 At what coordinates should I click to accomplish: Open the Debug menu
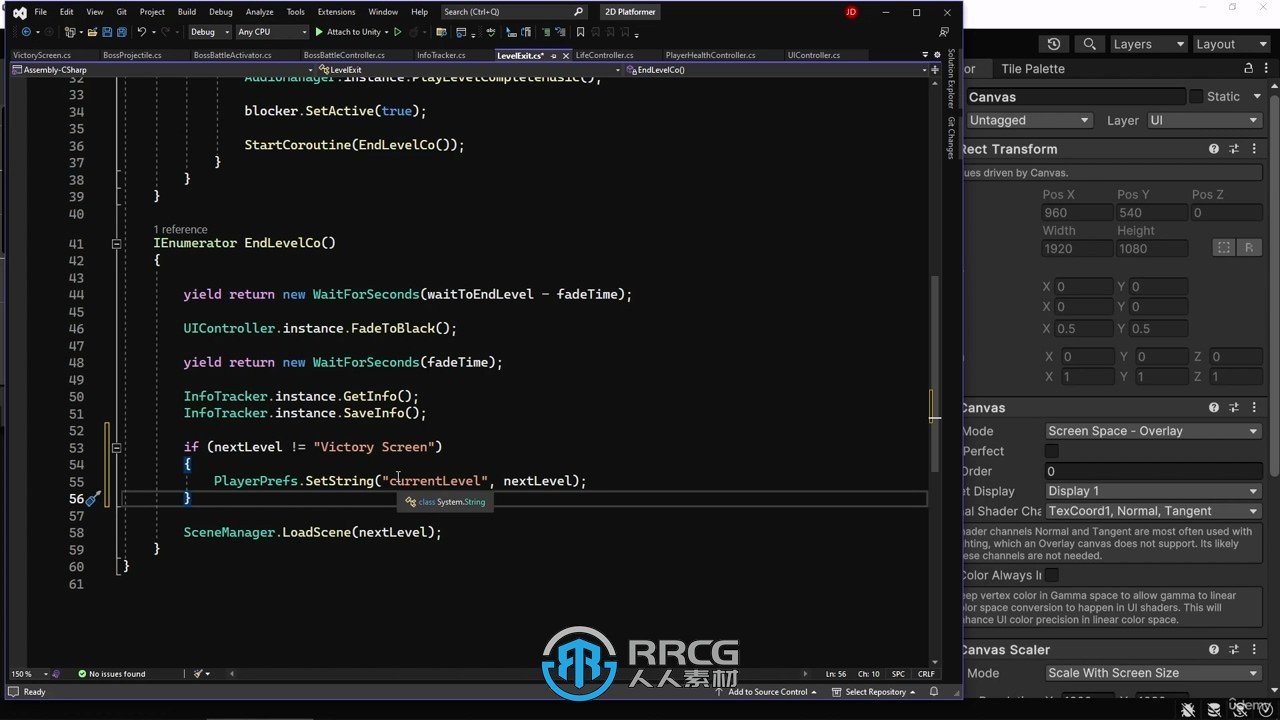pyautogui.click(x=220, y=12)
